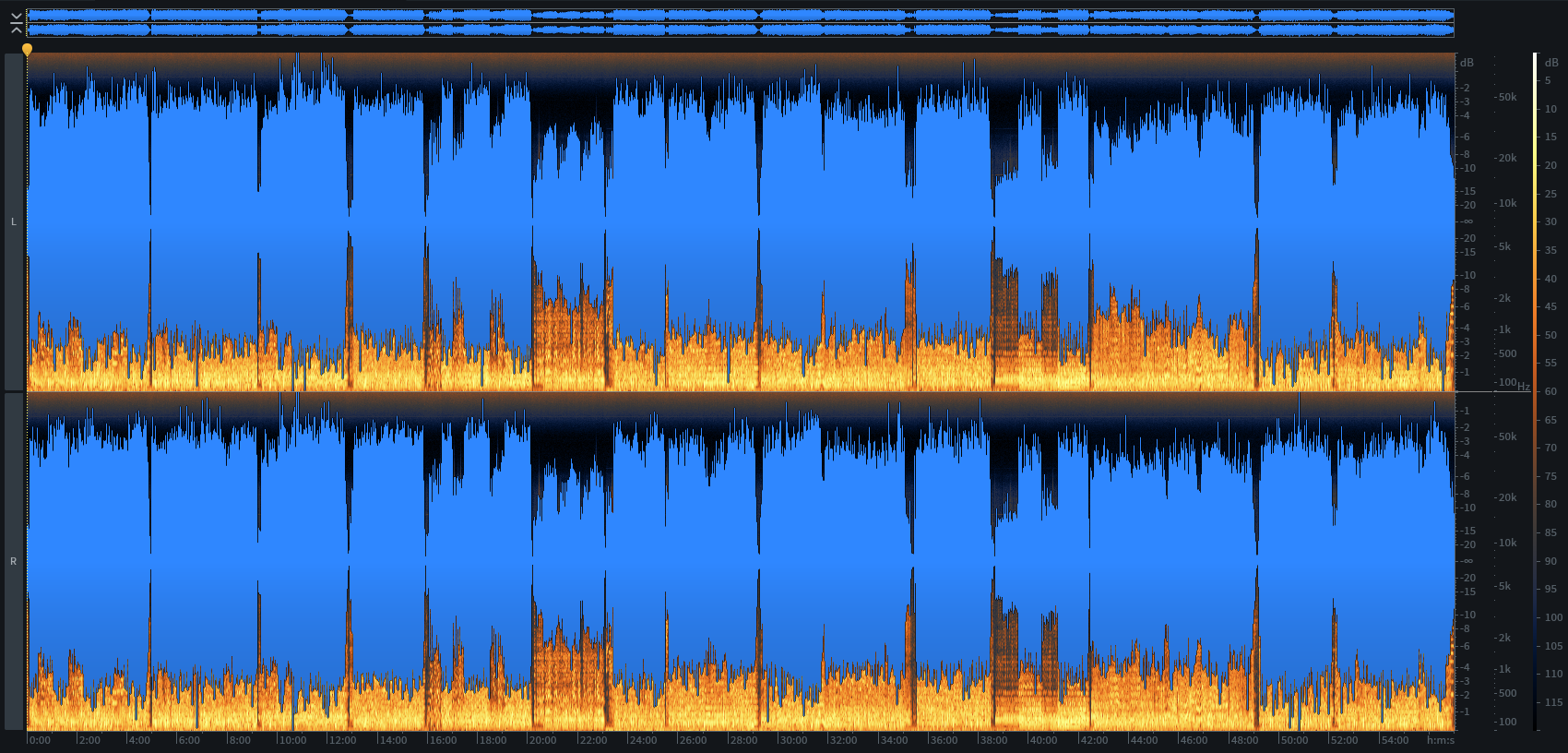Viewport: 1568px width, 753px height.
Task: Click the 10:00 mark on time ruler
Action: (x=292, y=740)
